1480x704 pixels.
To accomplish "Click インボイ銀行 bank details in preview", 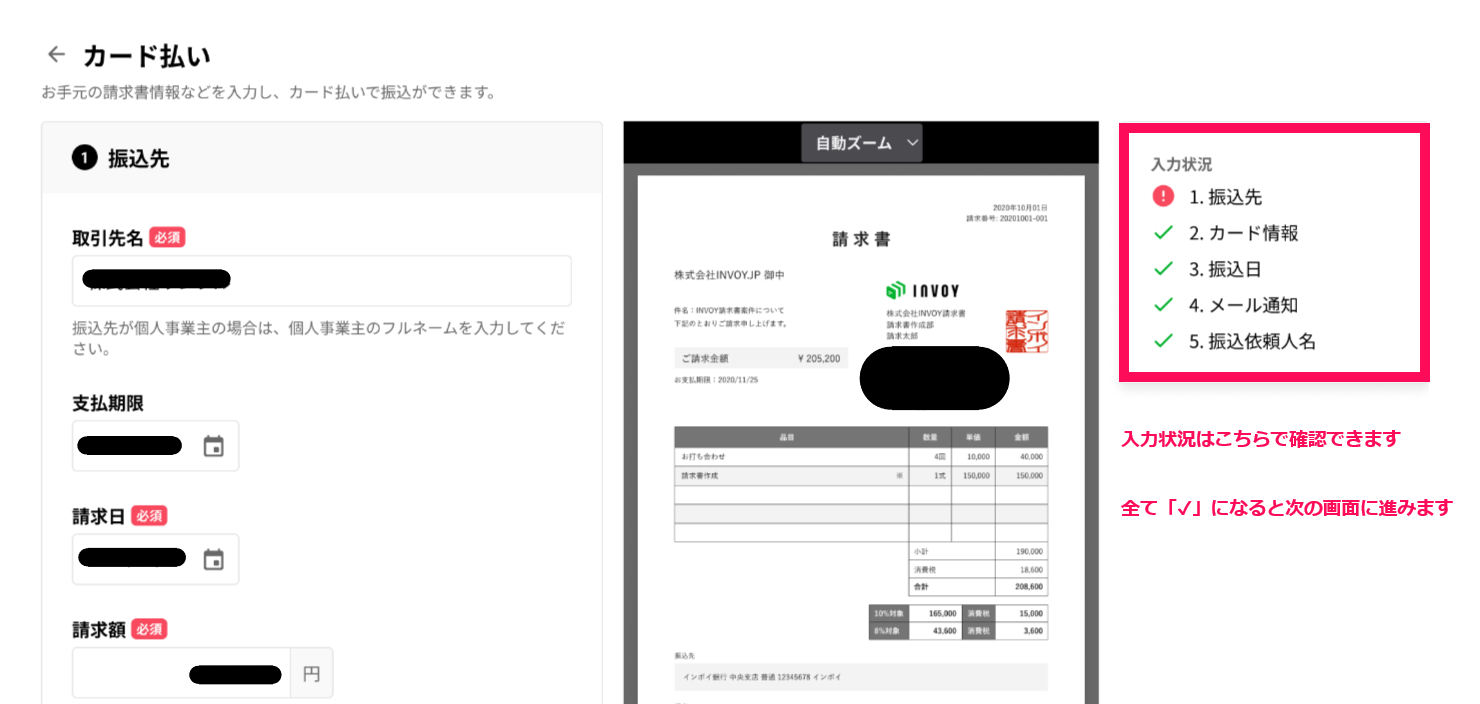I will 861,677.
